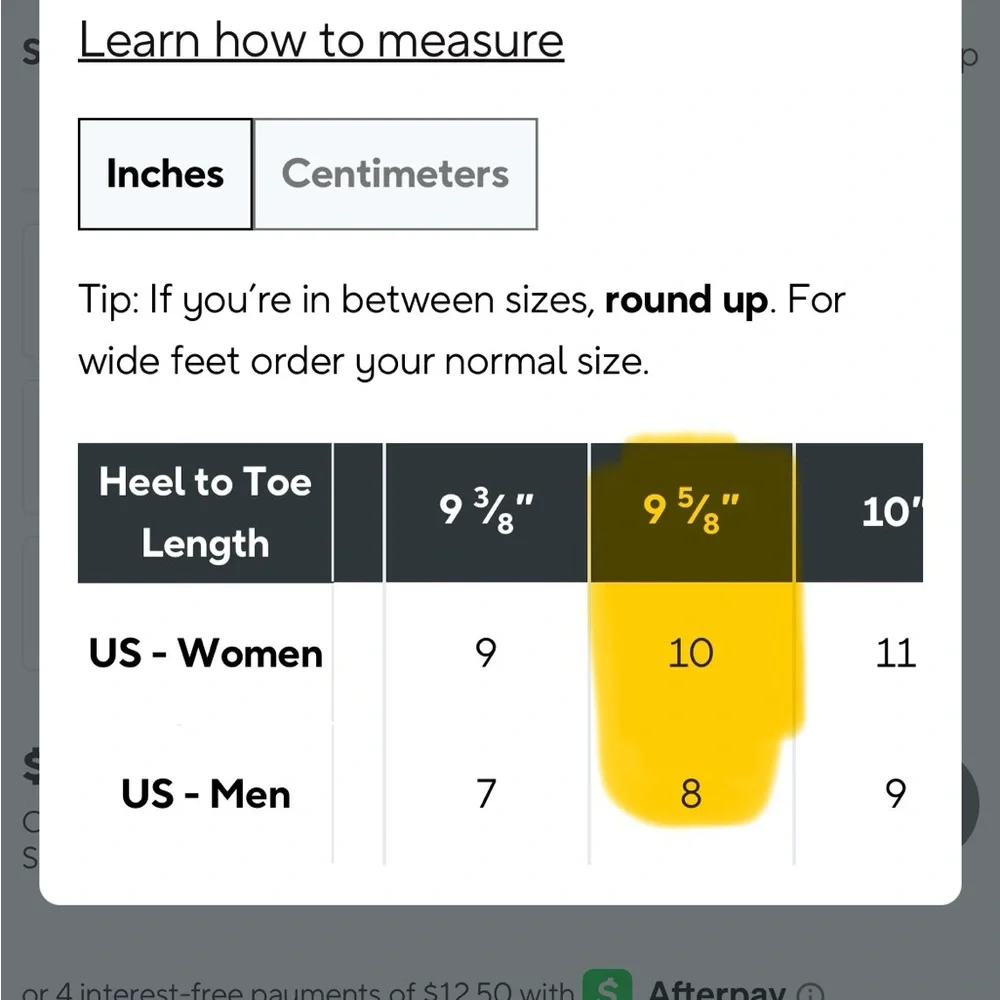This screenshot has height=1000, width=1000.
Task: Choose US Men size 7
Action: coord(485,794)
